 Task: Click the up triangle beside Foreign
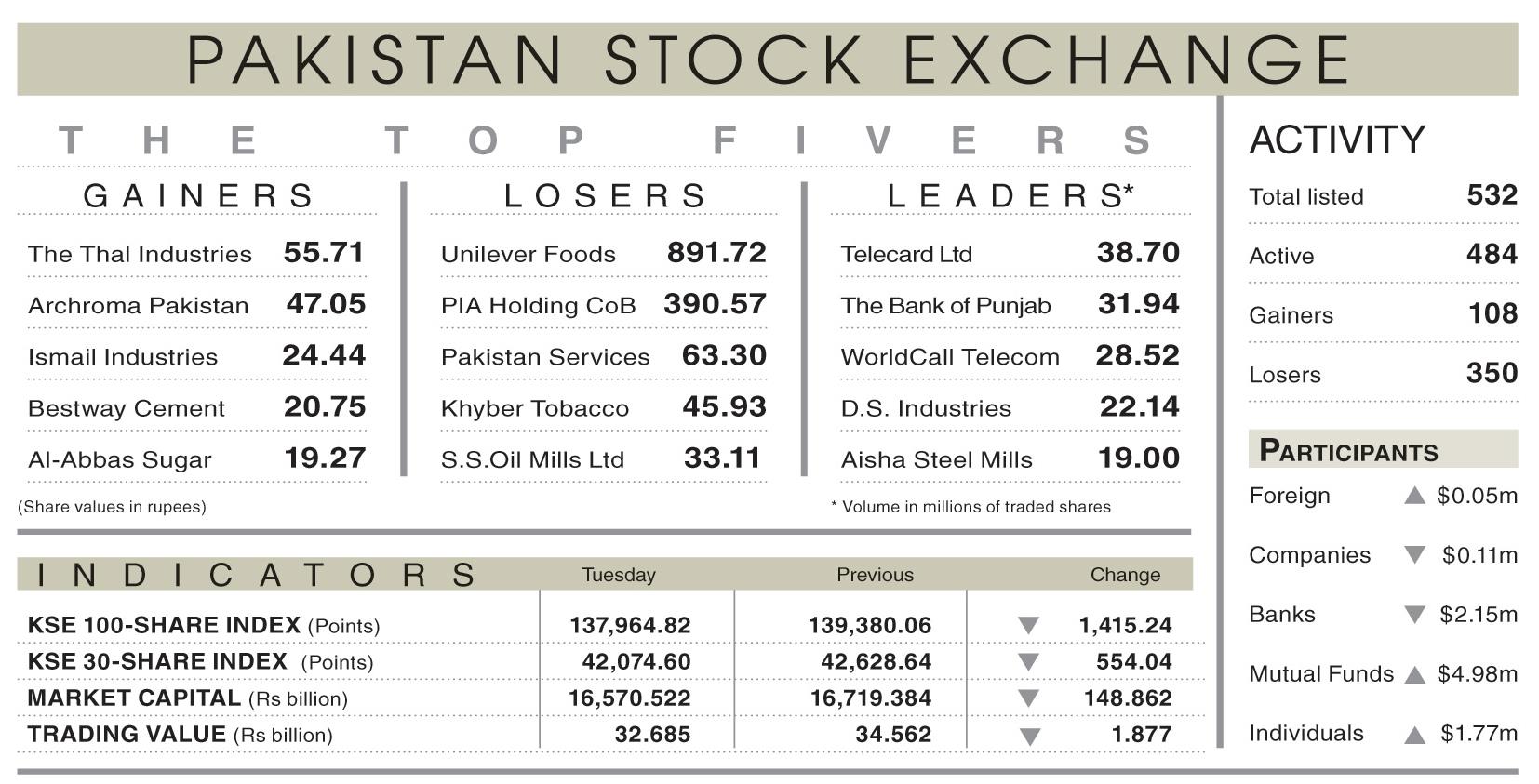[x=1414, y=496]
